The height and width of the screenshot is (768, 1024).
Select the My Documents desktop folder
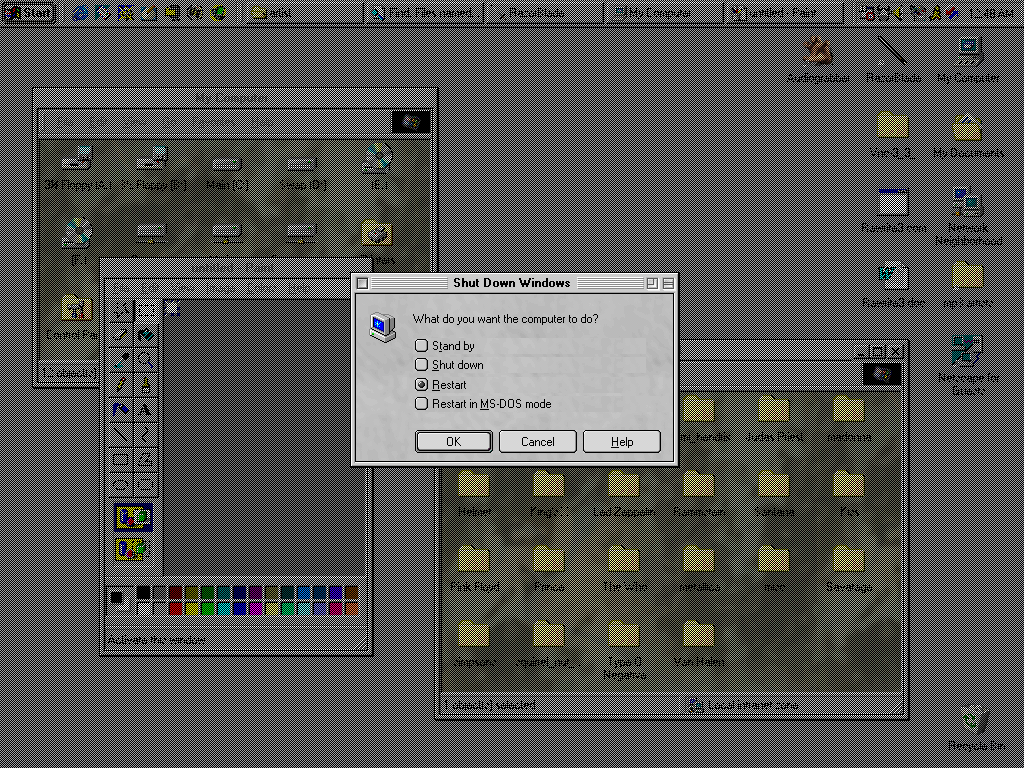[968, 135]
